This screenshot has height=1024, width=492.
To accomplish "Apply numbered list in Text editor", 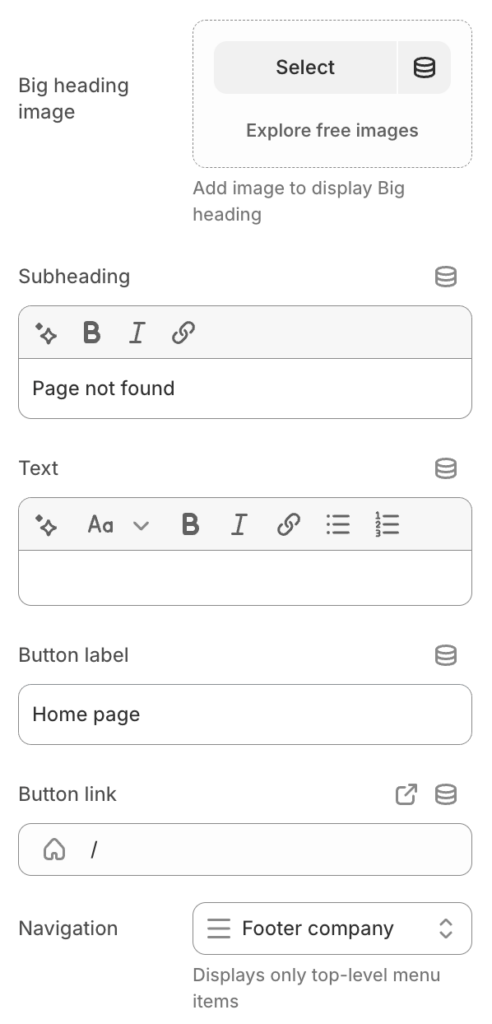I will 387,524.
